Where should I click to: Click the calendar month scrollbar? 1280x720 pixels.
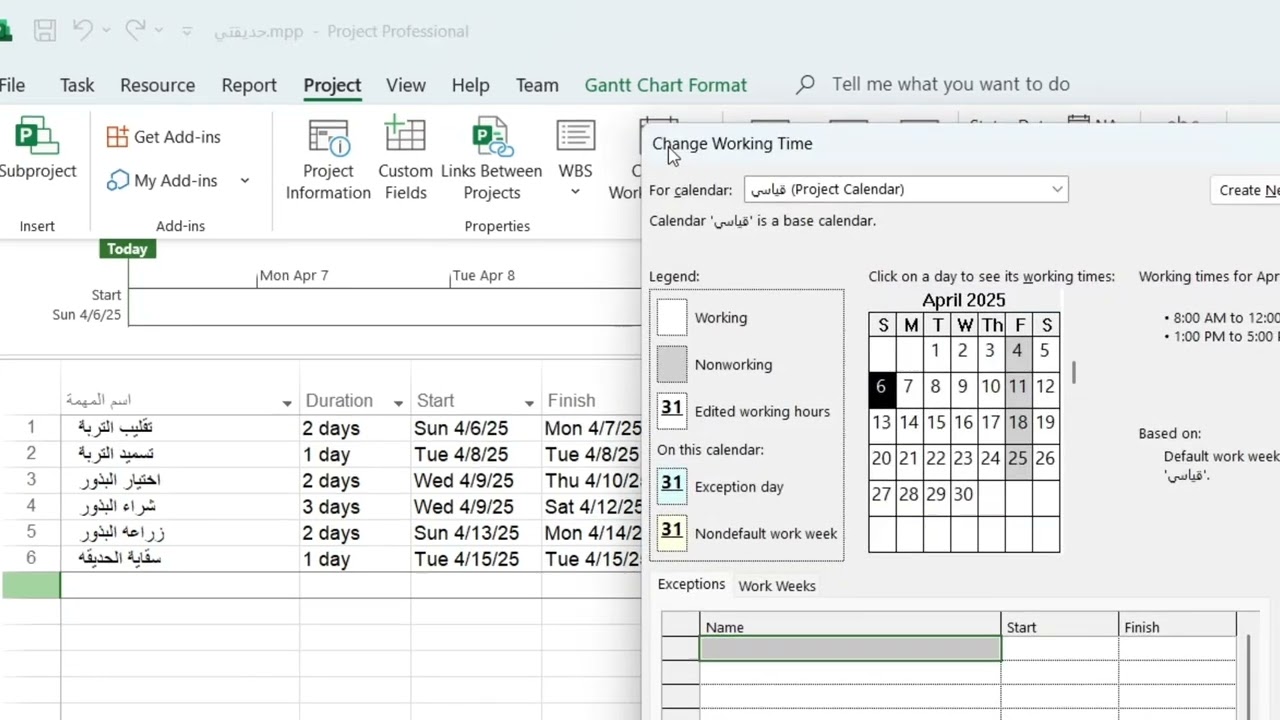point(1075,373)
